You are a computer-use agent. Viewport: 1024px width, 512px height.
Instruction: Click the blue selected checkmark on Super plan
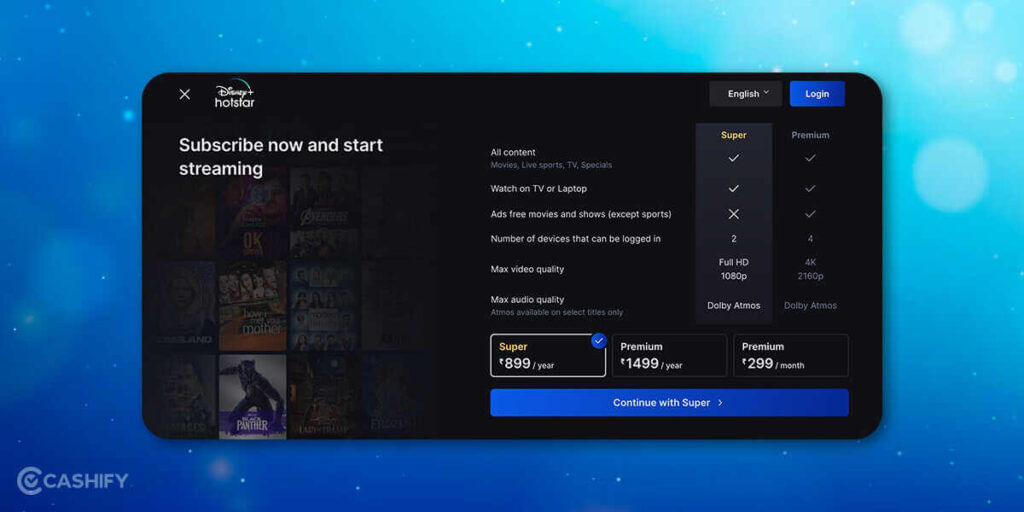click(x=599, y=340)
